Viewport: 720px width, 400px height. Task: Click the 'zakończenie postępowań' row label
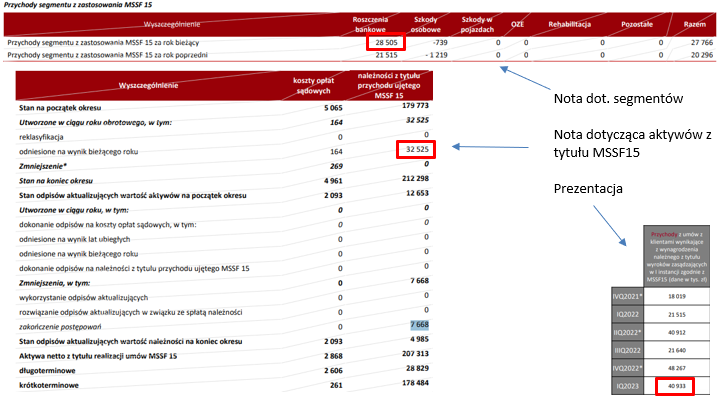click(60, 327)
